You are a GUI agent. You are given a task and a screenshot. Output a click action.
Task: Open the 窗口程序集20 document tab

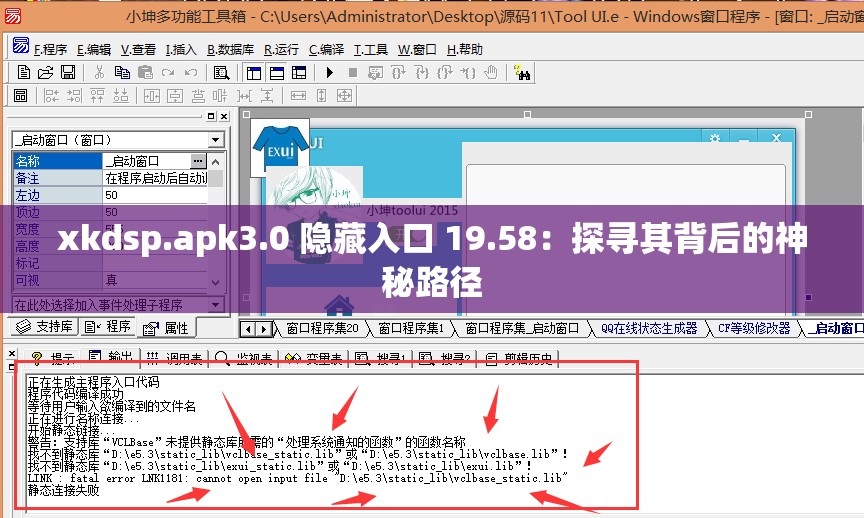[322, 328]
